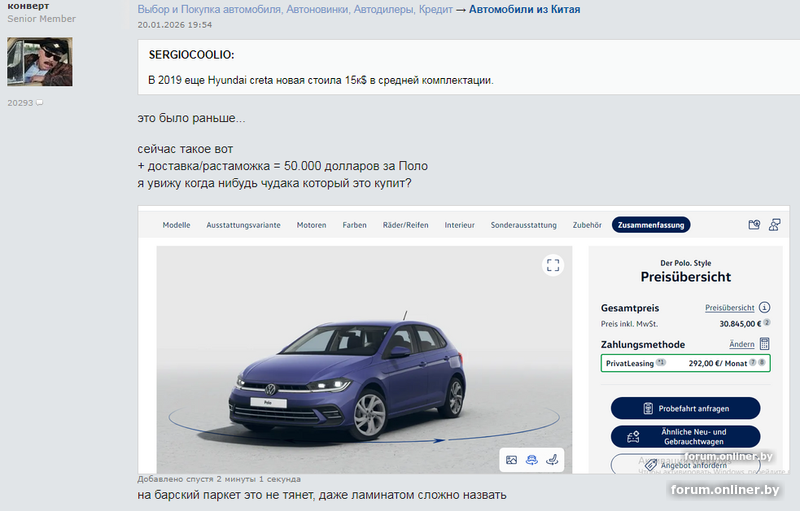
Task: Click the Ändern payment method link
Action: 742,344
